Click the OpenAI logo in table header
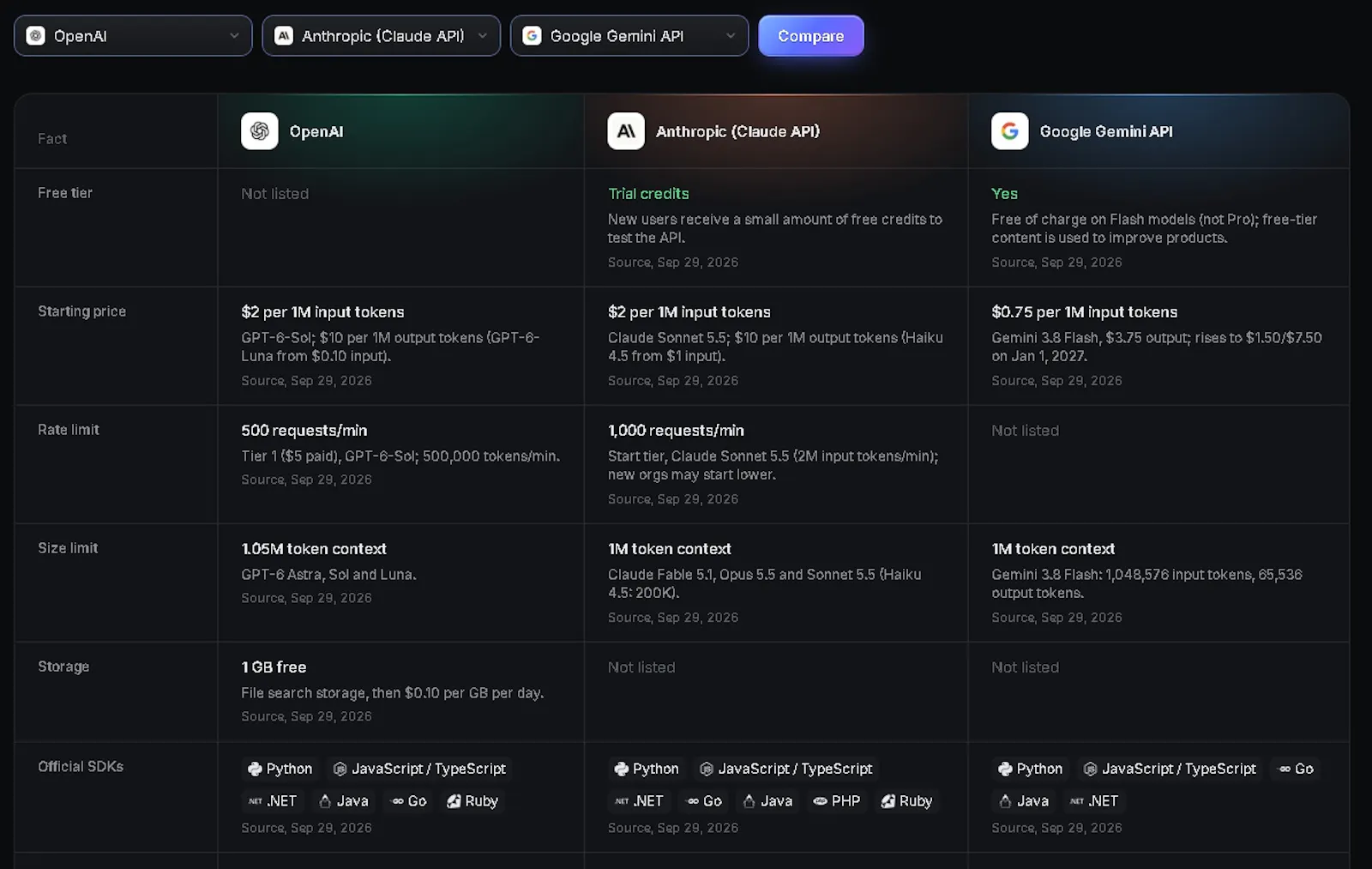The width and height of the screenshot is (1372, 869). point(260,131)
